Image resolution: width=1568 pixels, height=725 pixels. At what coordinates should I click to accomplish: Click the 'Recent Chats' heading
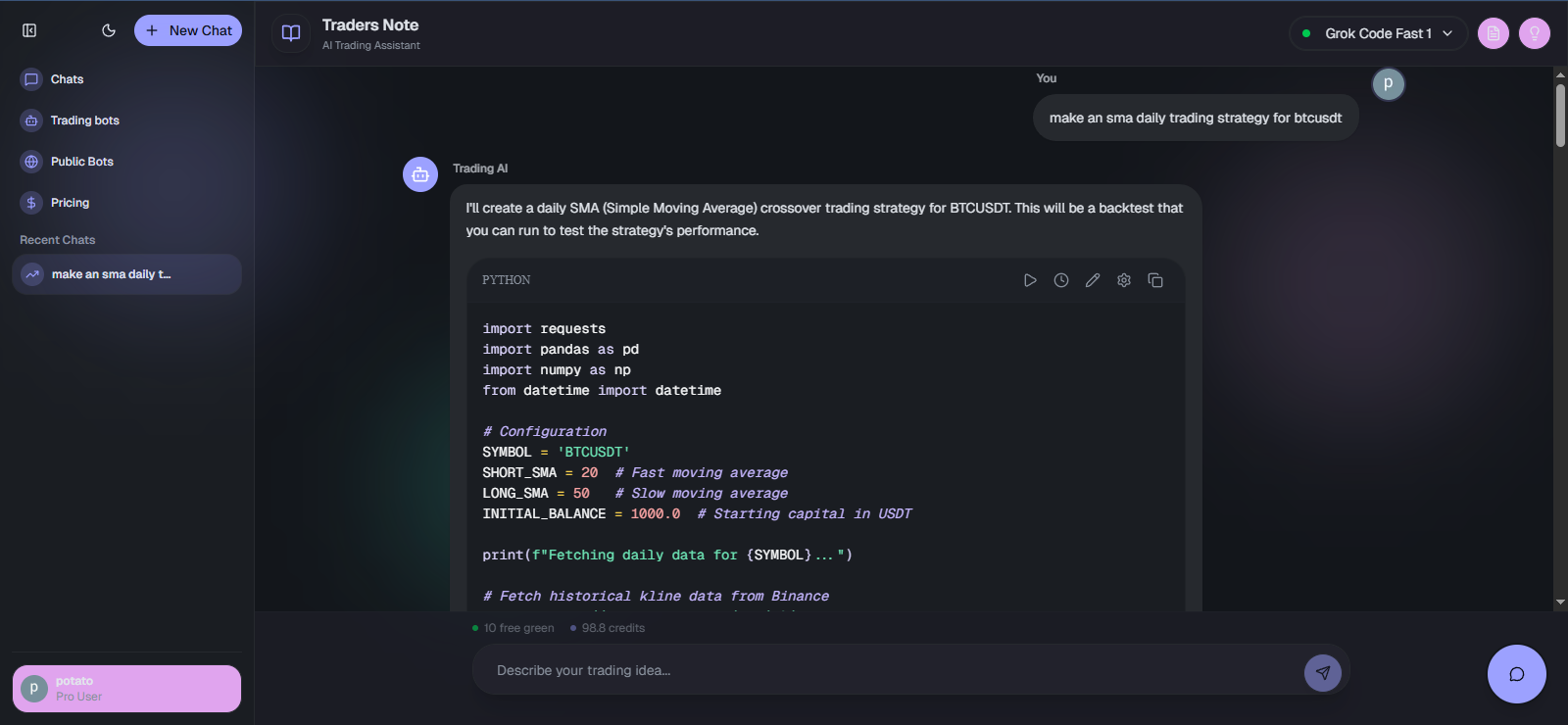point(58,240)
